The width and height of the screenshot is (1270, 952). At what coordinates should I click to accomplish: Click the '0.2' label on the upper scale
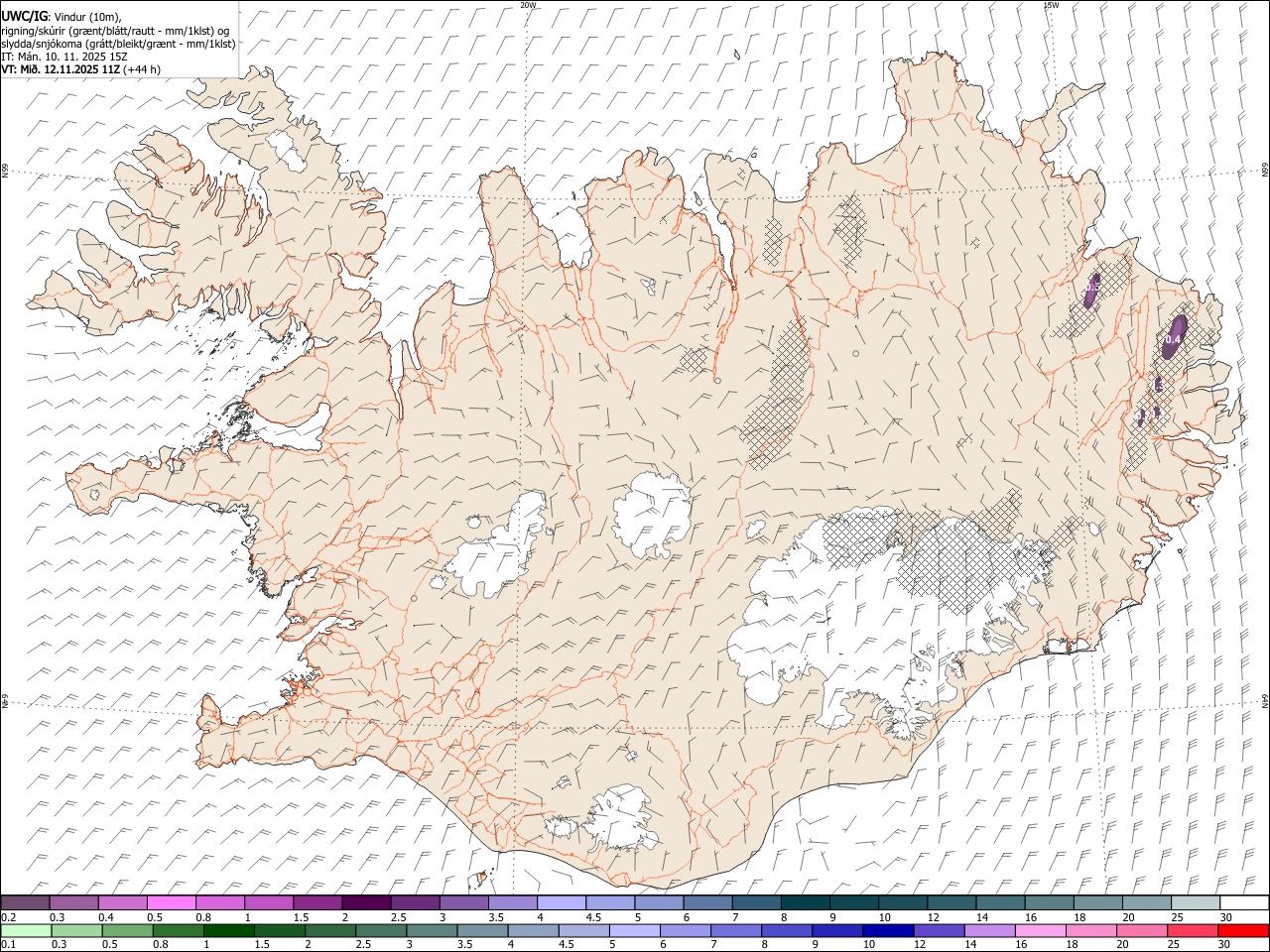pyautogui.click(x=9, y=917)
